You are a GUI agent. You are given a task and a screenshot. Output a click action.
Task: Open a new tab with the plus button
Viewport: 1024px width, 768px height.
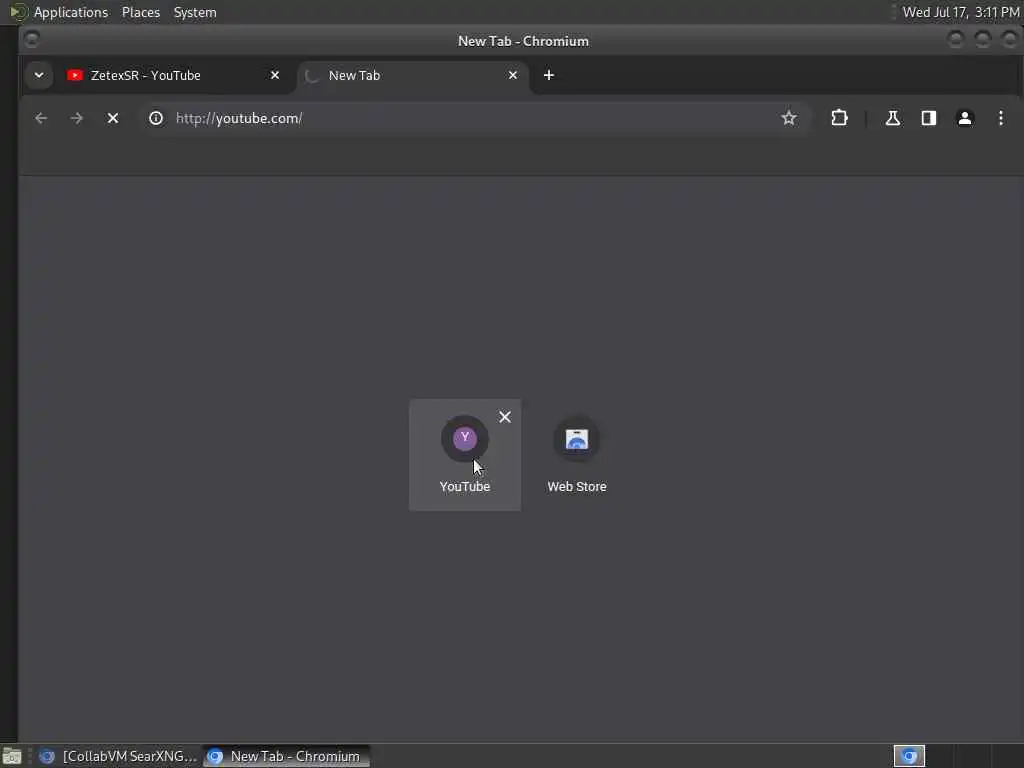(x=549, y=75)
